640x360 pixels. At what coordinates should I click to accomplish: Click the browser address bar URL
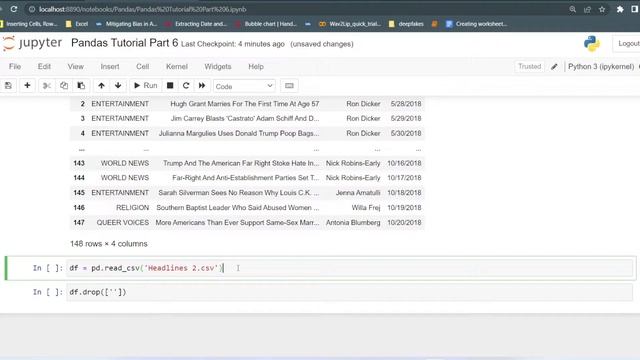pos(142,9)
